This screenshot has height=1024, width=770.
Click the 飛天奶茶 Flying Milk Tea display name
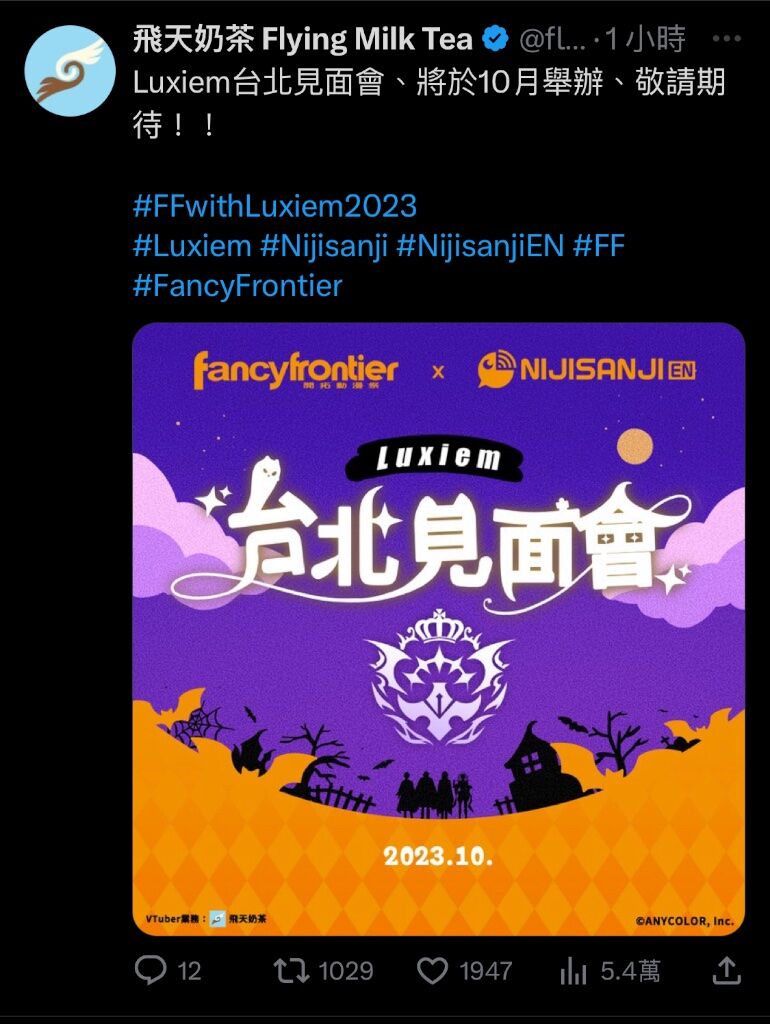point(302,39)
